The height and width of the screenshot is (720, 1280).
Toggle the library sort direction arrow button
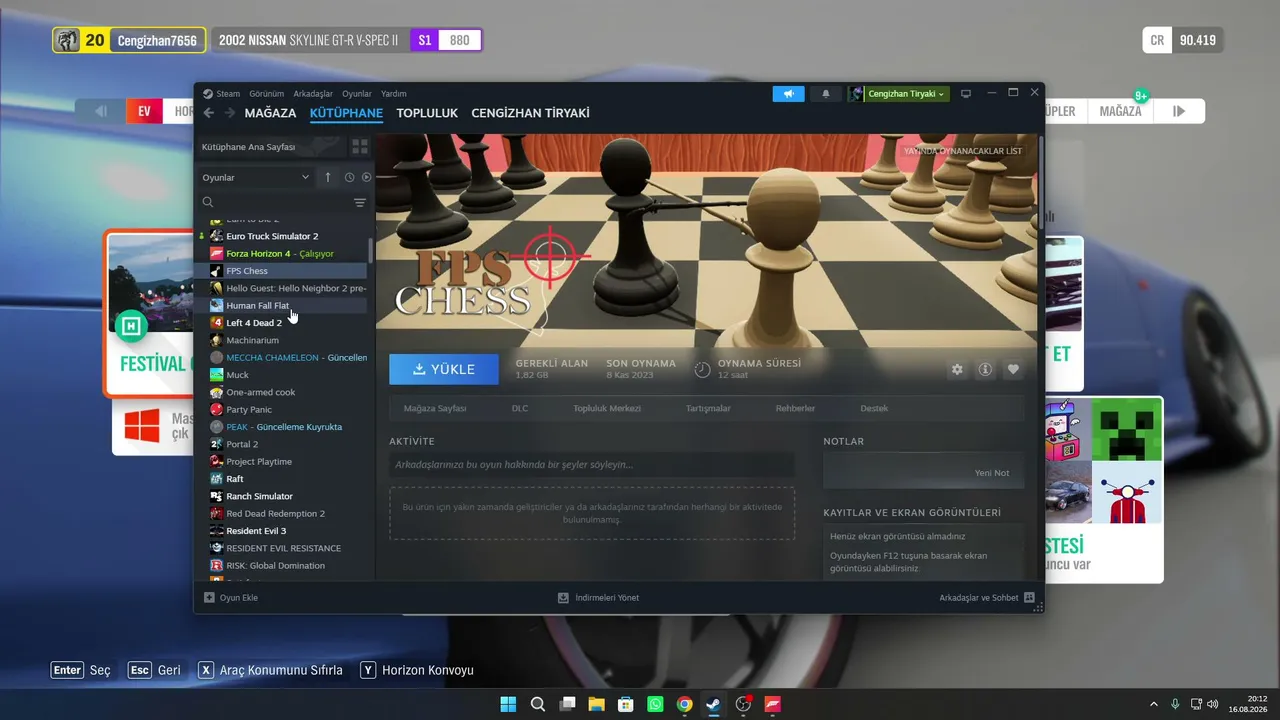(328, 177)
